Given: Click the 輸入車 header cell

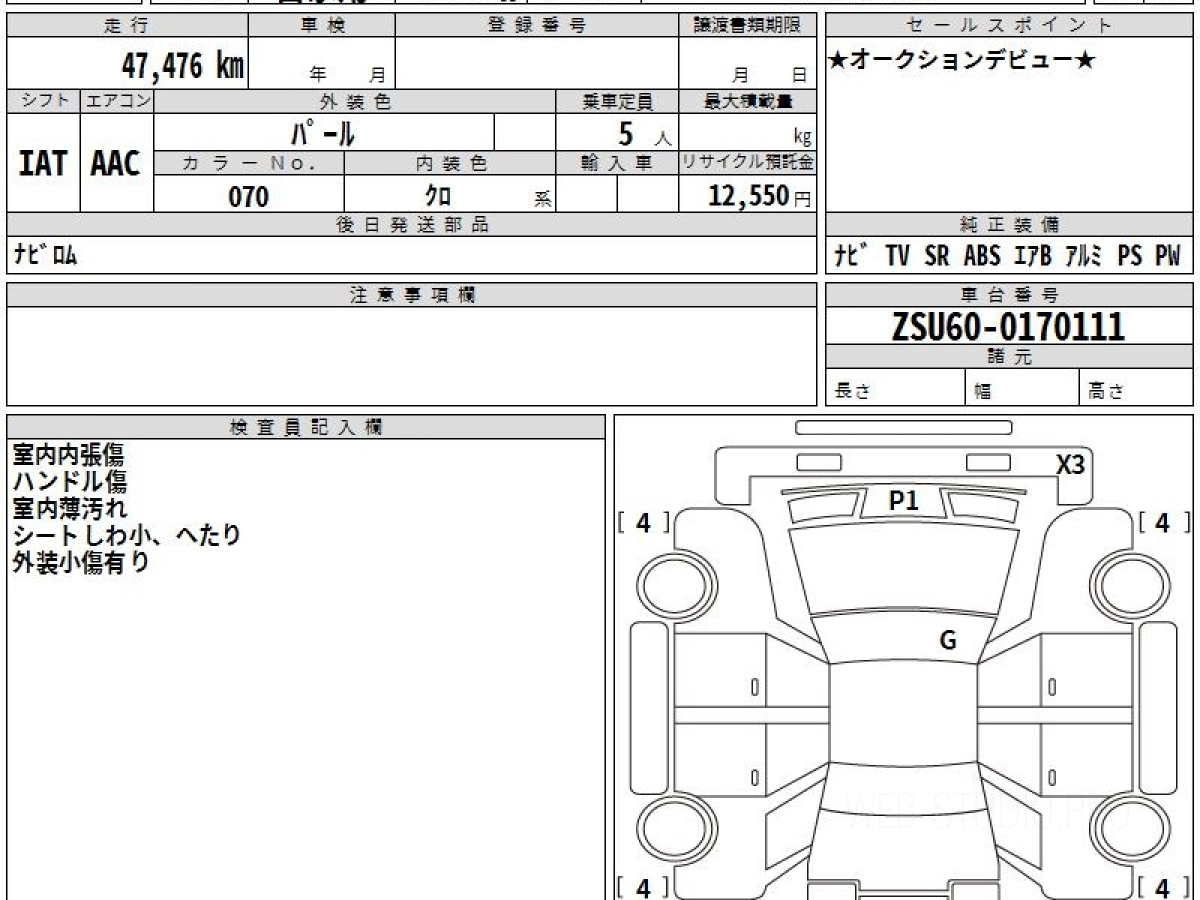Looking at the screenshot, I should (617, 164).
